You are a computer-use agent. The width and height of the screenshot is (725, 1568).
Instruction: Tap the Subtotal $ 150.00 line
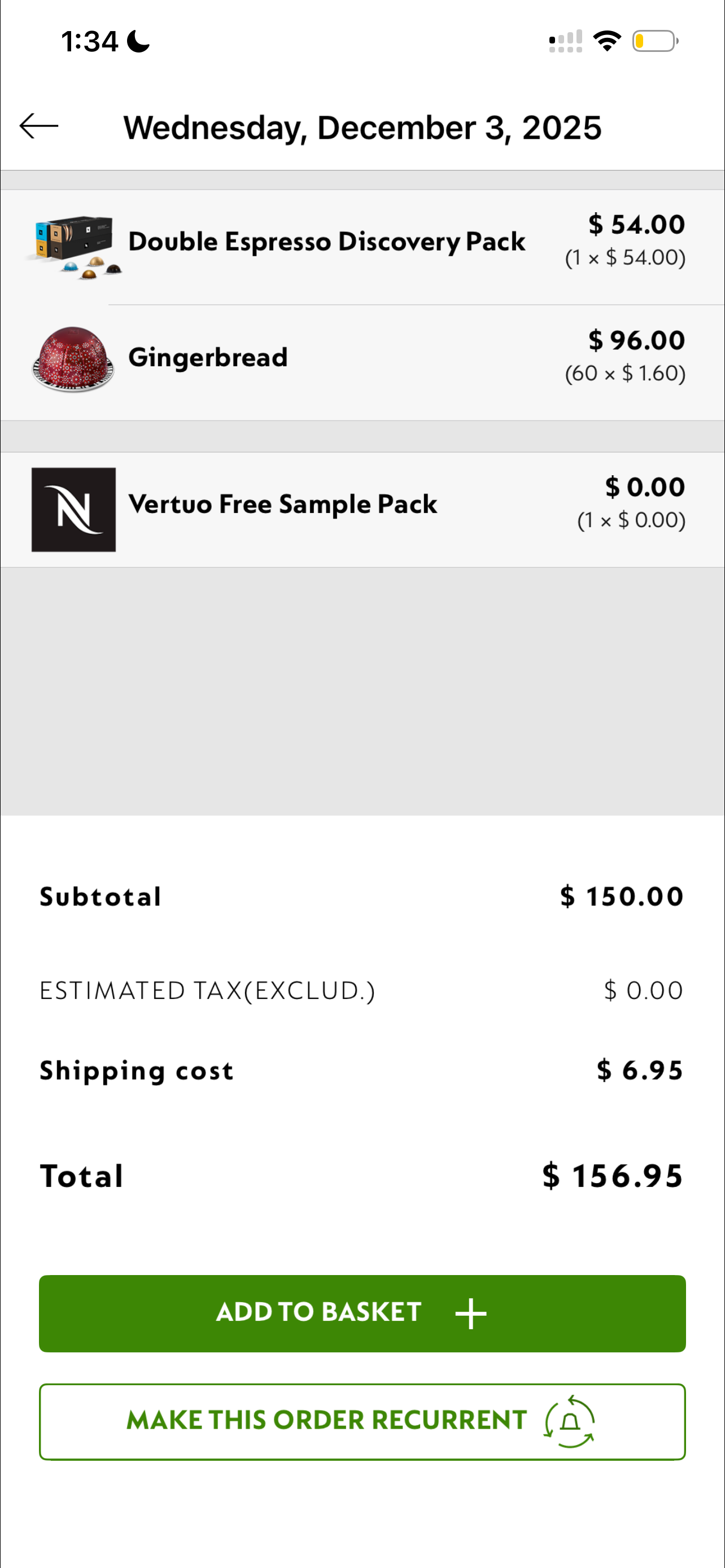tap(361, 897)
